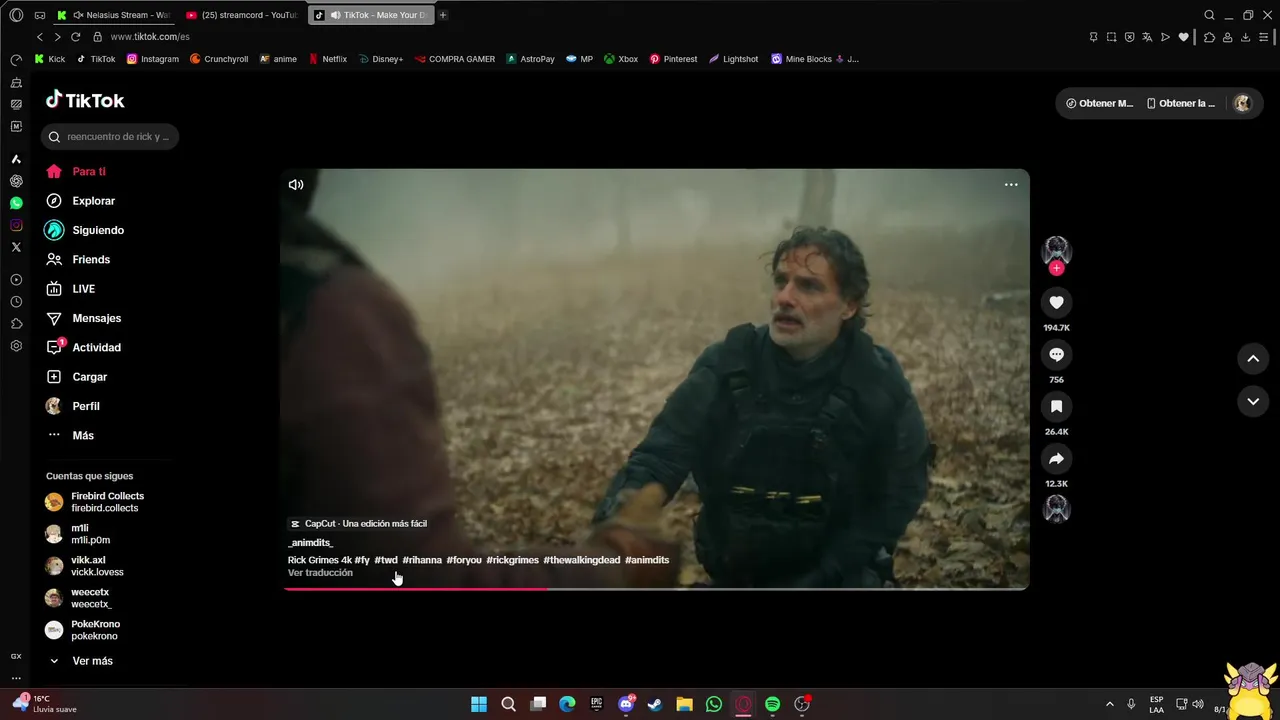Open the profile avatar in the top right

tap(1242, 103)
